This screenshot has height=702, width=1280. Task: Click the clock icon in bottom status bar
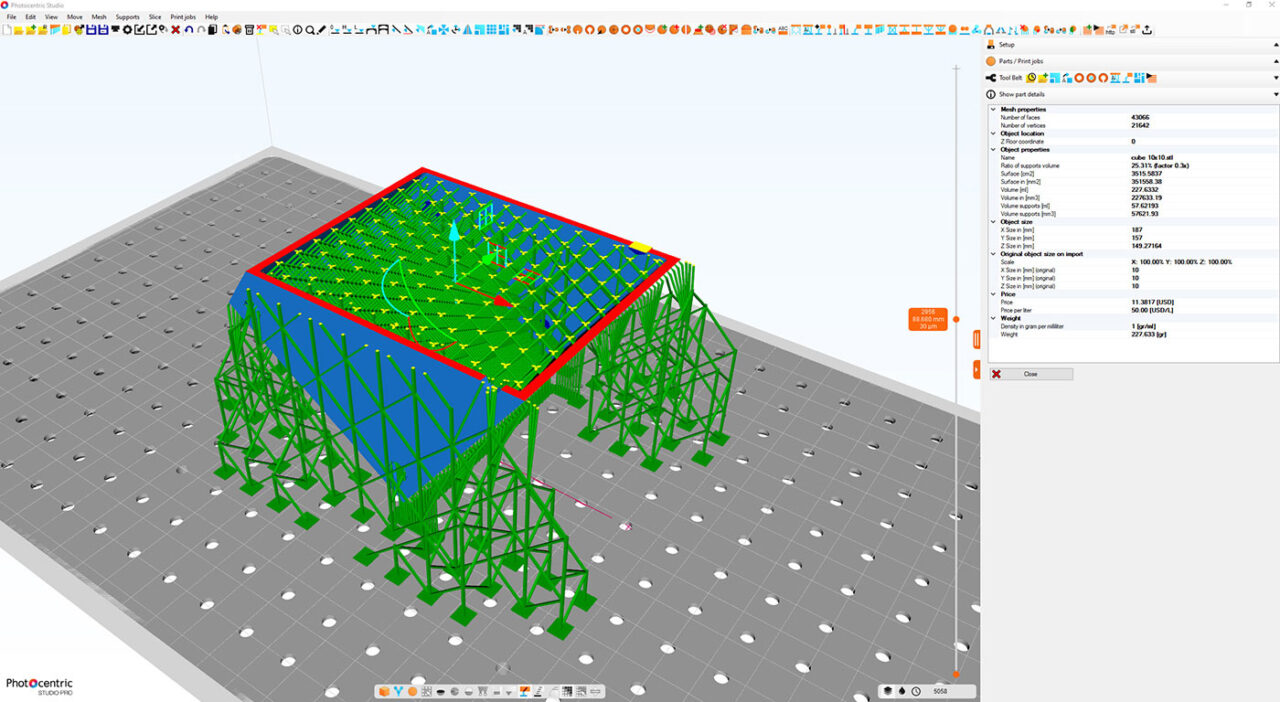[x=916, y=691]
